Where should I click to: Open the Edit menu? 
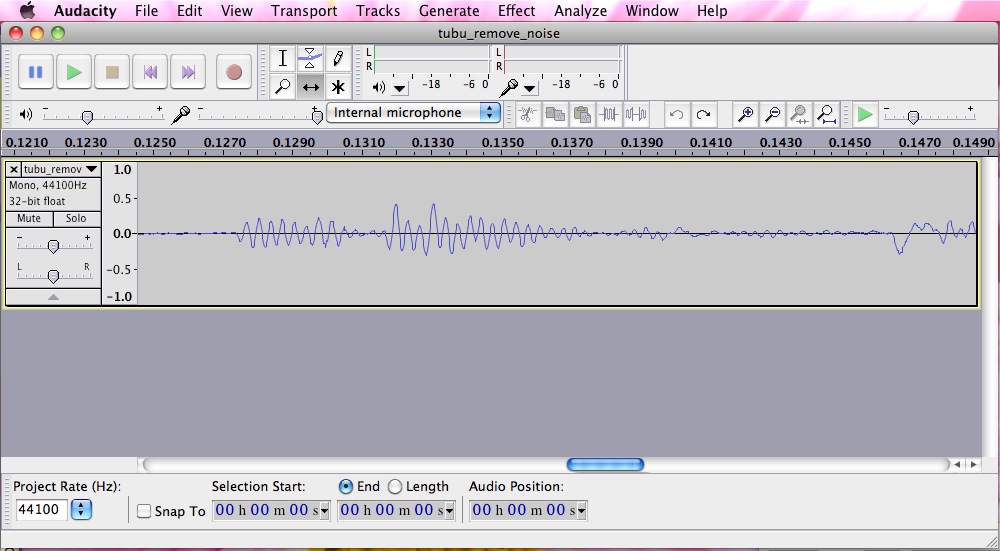(x=189, y=10)
